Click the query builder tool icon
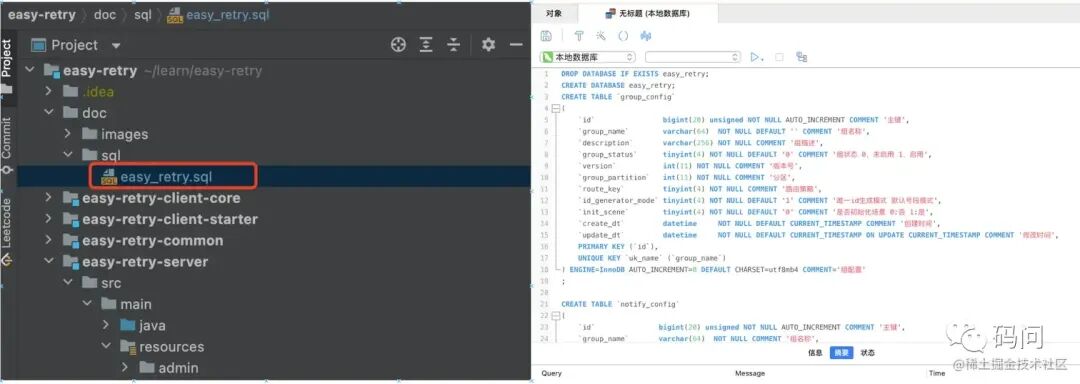Viewport: 1080px width, 384px height. click(579, 36)
